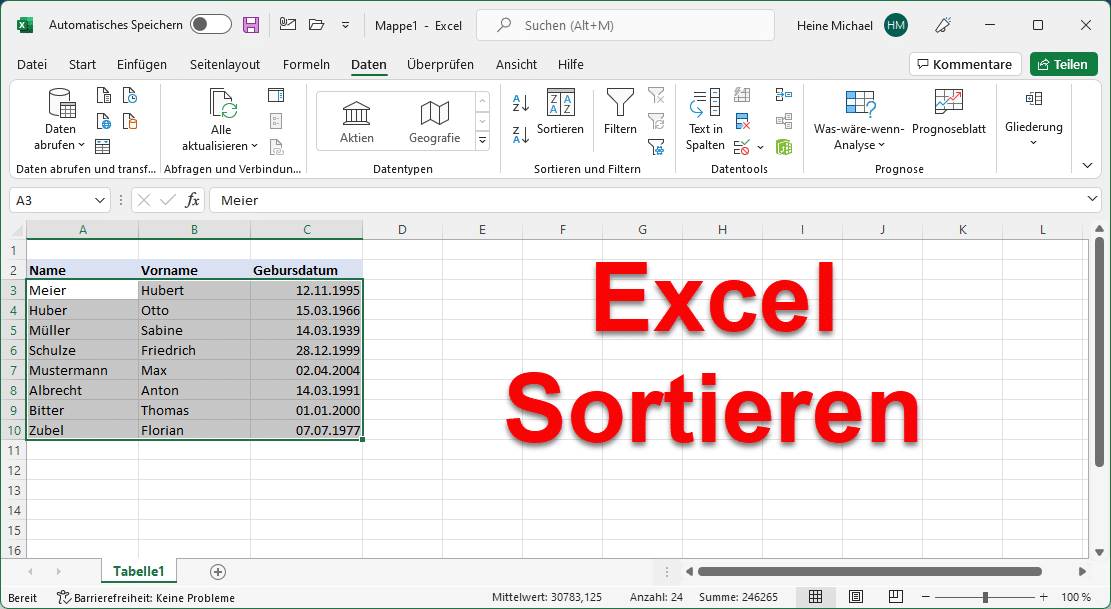Open the Kommentare panel
This screenshot has width=1111, height=609.
point(964,63)
